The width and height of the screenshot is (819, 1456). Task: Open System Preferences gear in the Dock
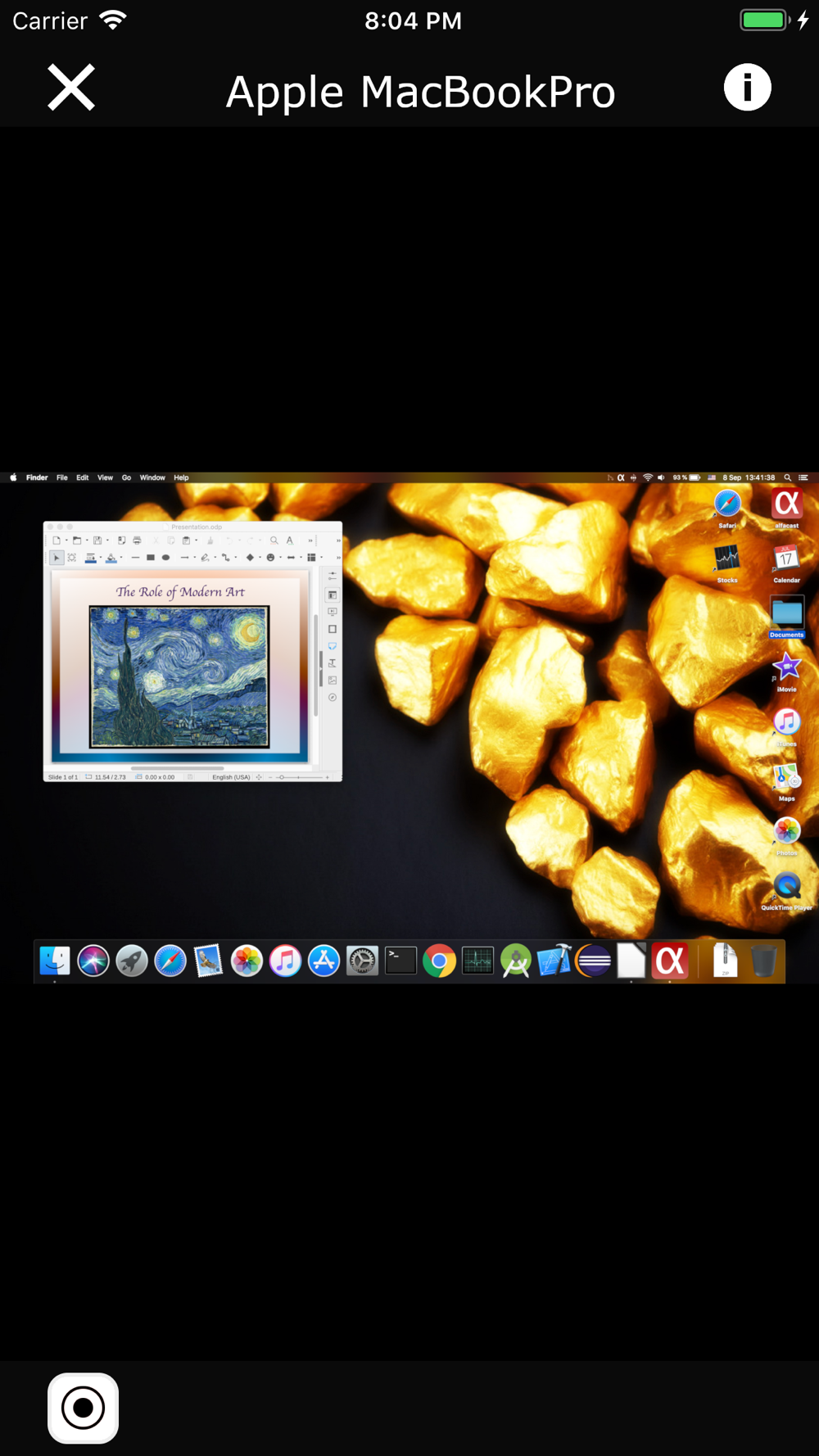click(362, 961)
